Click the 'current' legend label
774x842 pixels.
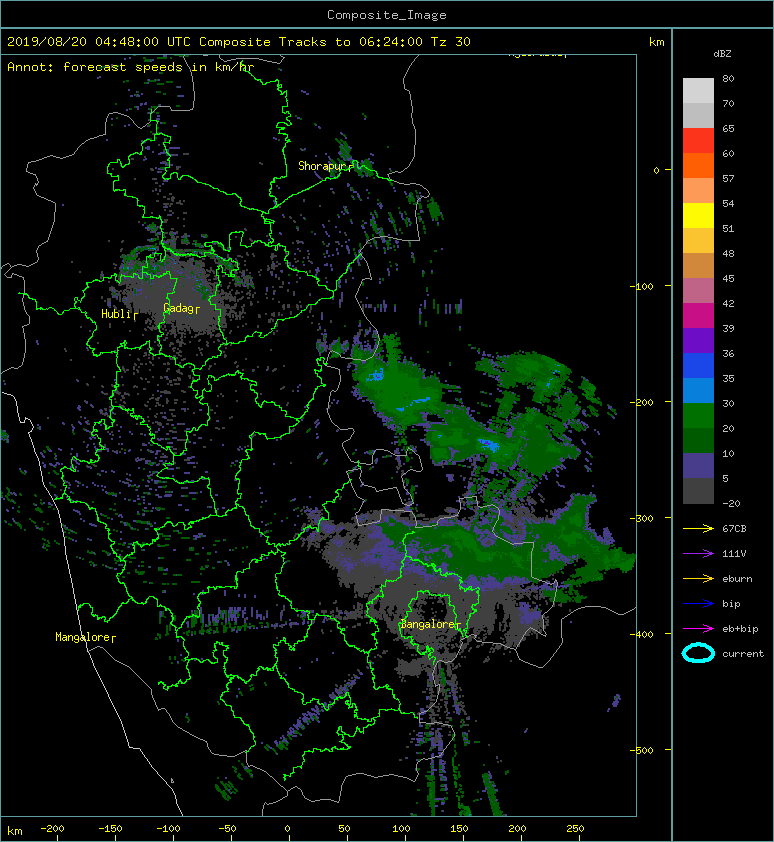(x=743, y=654)
